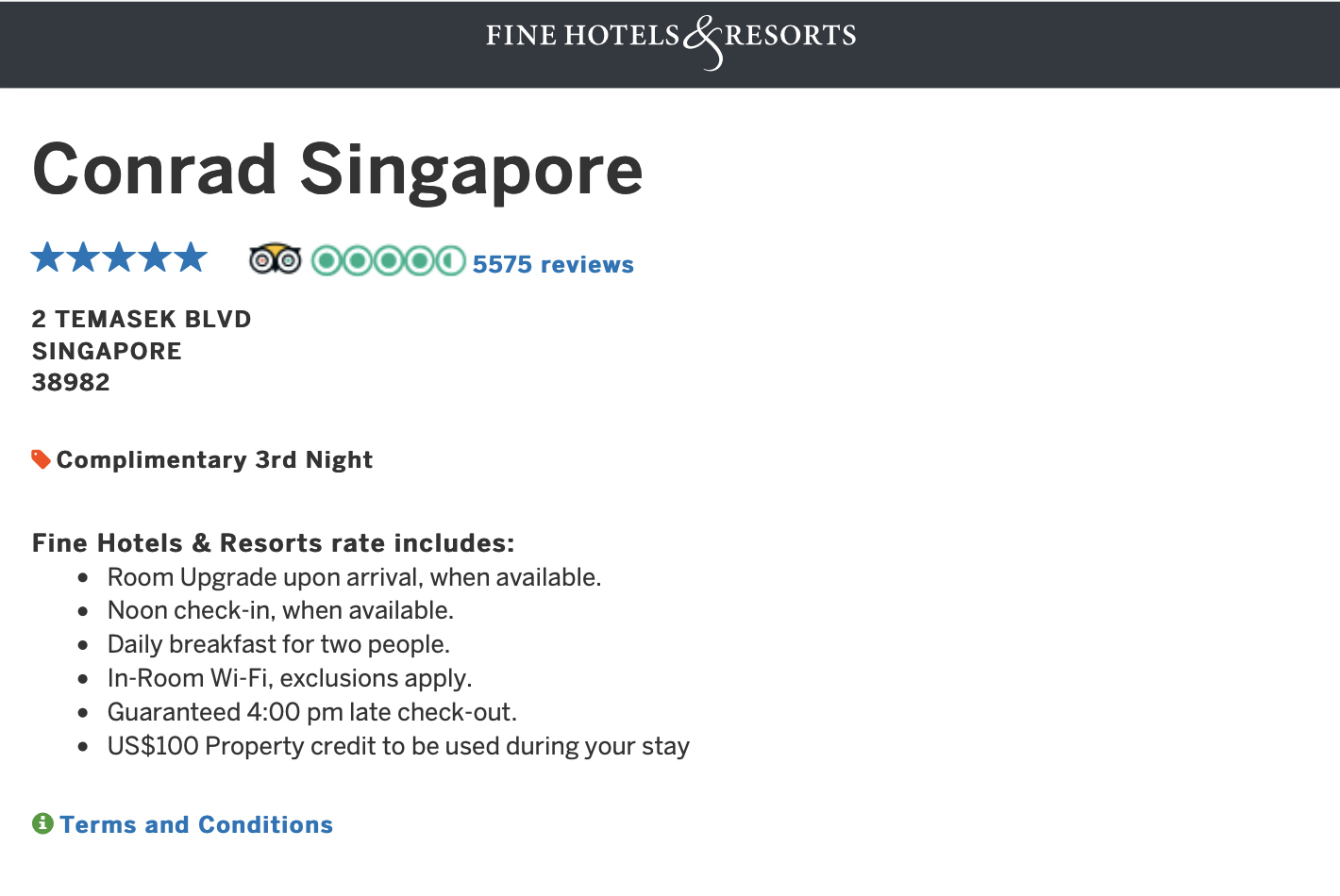Click the 2 Temasek Blvd address line

click(142, 320)
